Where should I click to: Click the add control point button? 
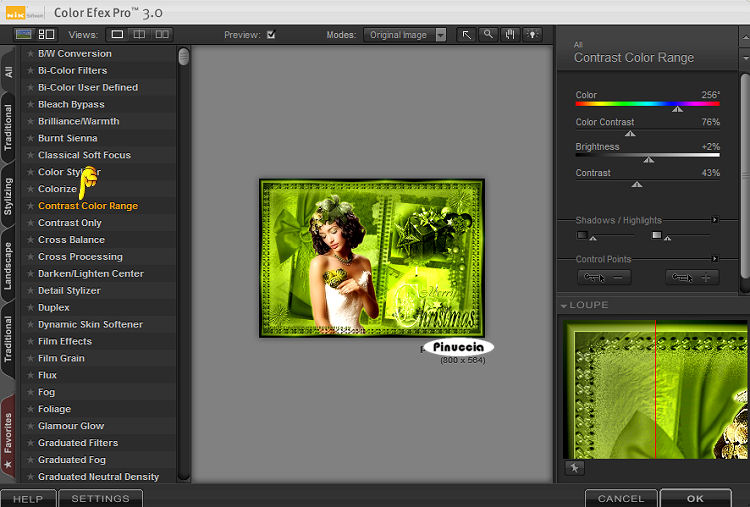click(x=692, y=277)
